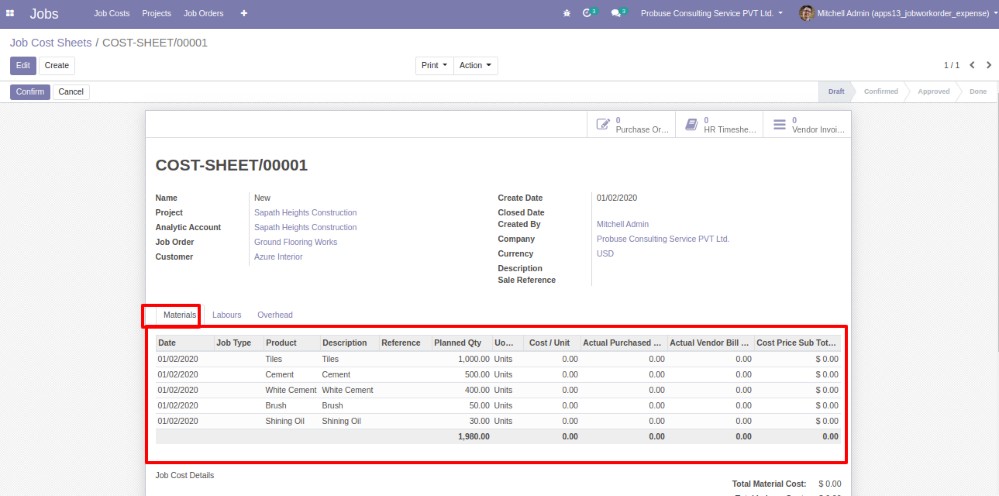Open Vendor Invoices stat button
The height and width of the screenshot is (496, 999).
(x=807, y=124)
